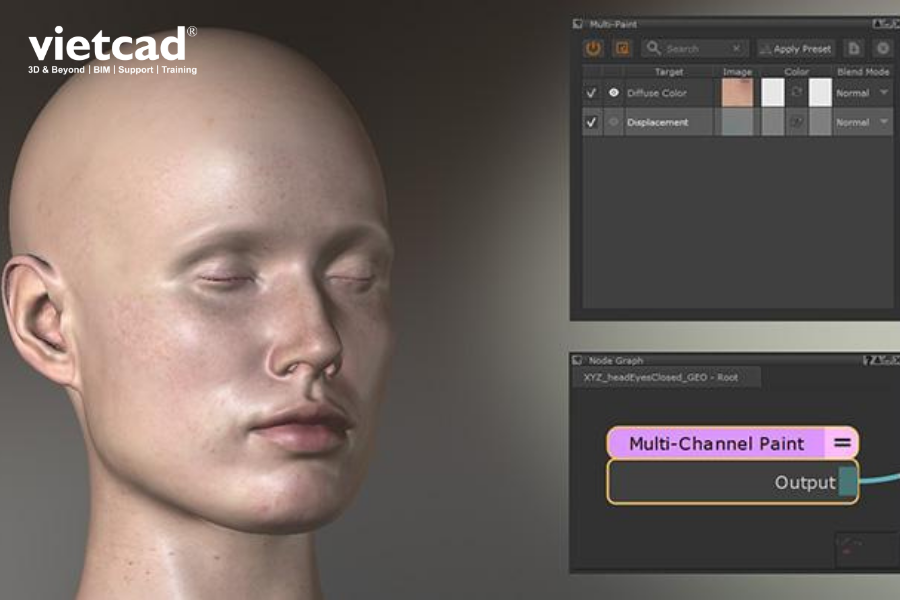Click the document icon next to Apply Preset
The image size is (900, 600).
tap(854, 49)
